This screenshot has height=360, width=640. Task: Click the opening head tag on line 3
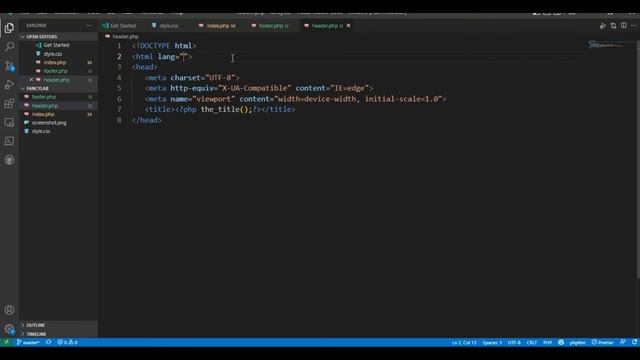pyautogui.click(x=144, y=67)
